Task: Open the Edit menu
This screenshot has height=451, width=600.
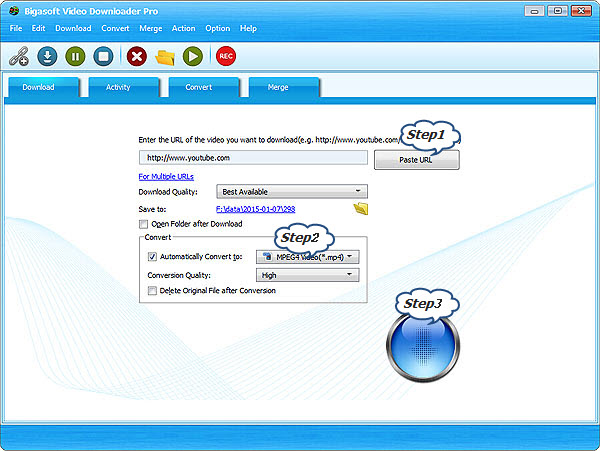Action: tap(38, 28)
